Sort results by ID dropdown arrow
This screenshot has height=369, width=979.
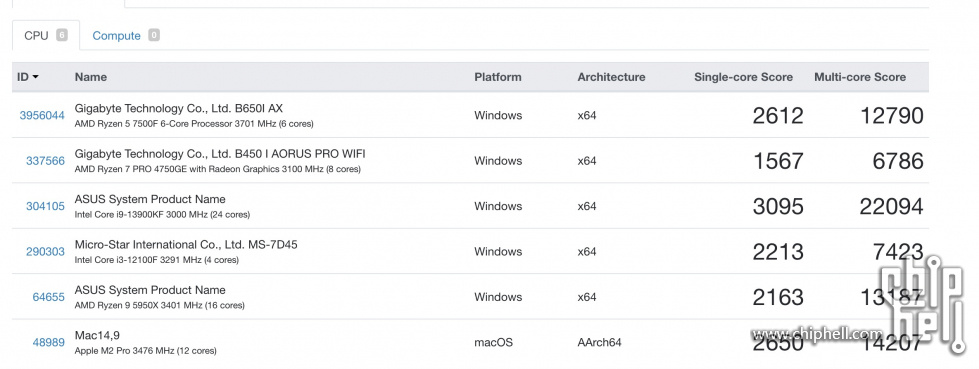point(36,77)
